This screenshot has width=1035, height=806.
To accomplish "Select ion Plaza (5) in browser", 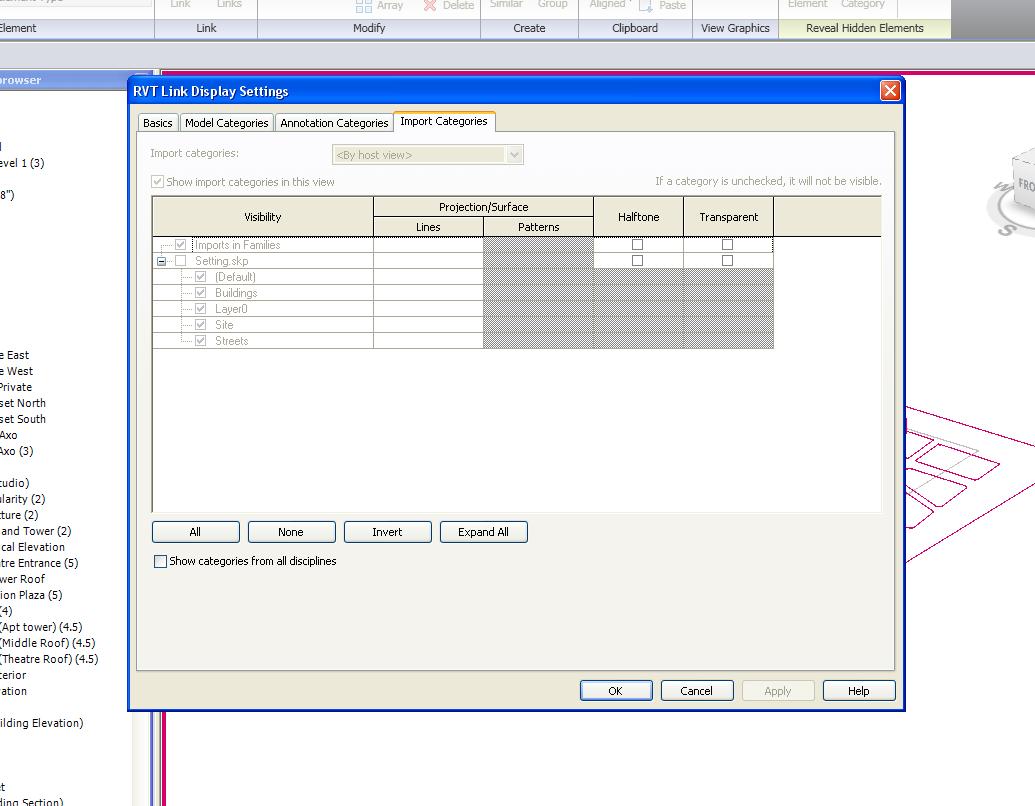I will coord(31,595).
